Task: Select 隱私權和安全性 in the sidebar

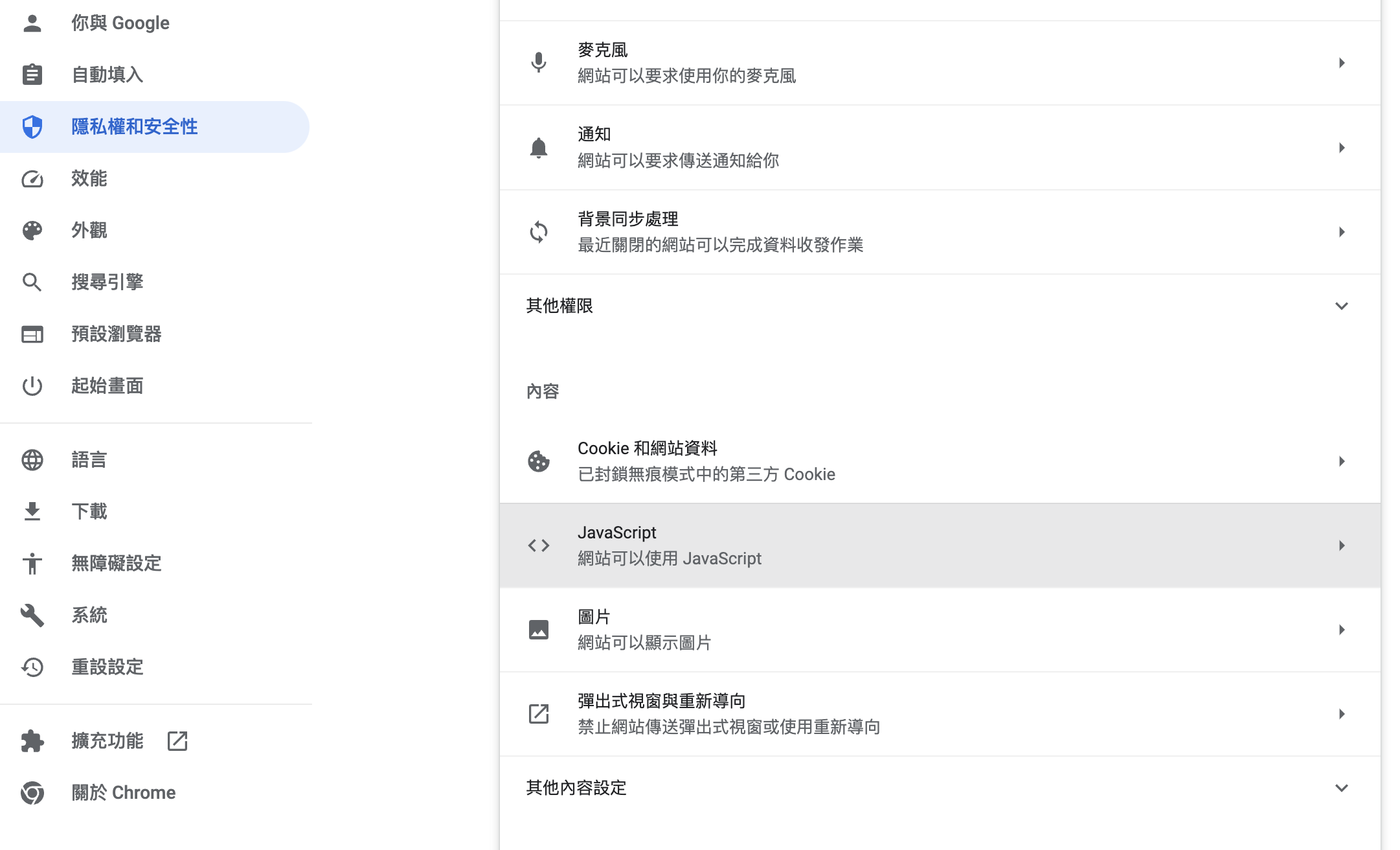Action: (x=135, y=126)
